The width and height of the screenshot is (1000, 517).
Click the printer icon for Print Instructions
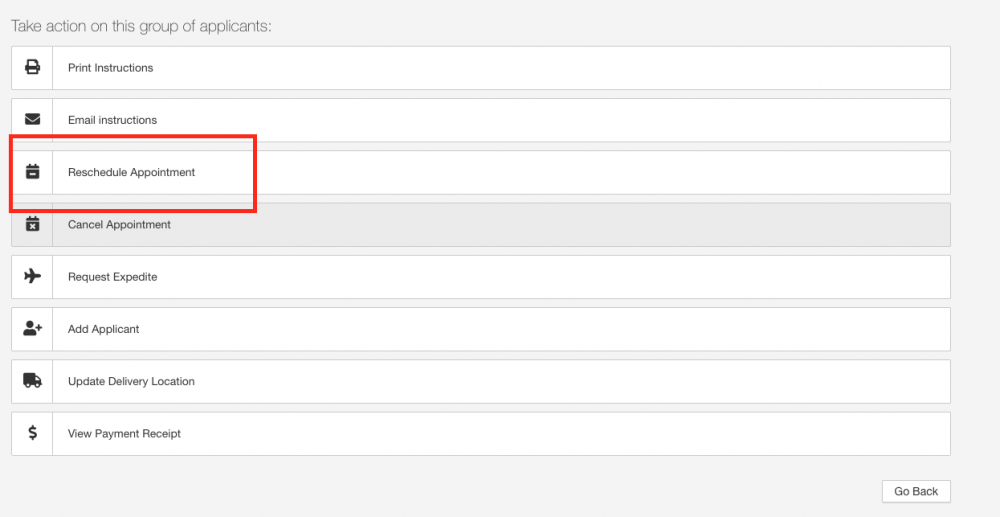32,68
